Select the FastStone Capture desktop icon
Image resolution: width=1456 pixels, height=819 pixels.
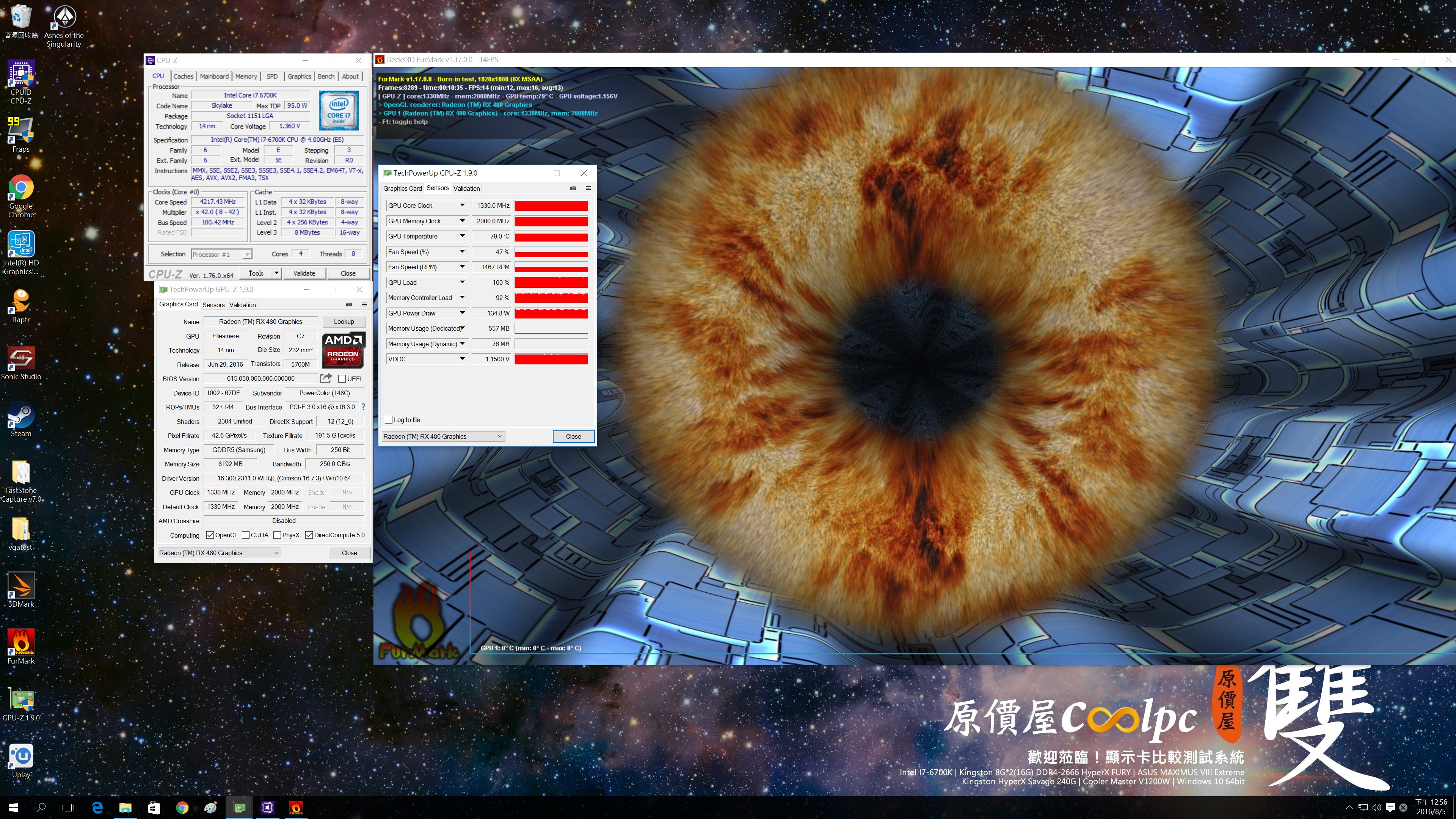tap(21, 481)
